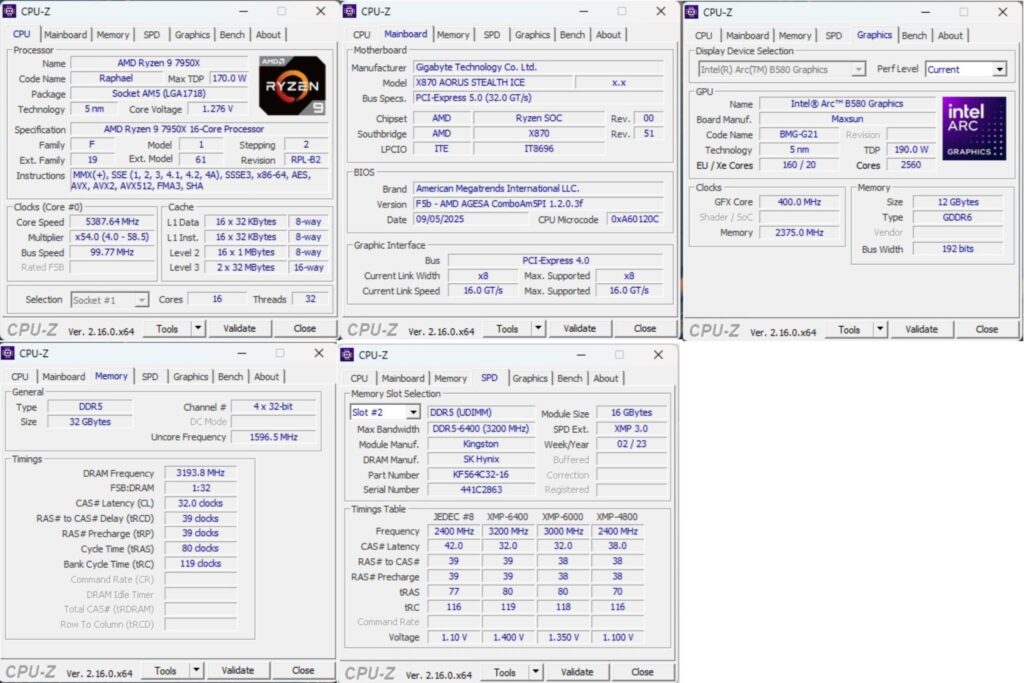
Task: Click the Bus Speed 99.77 MHz value
Action: [112, 252]
